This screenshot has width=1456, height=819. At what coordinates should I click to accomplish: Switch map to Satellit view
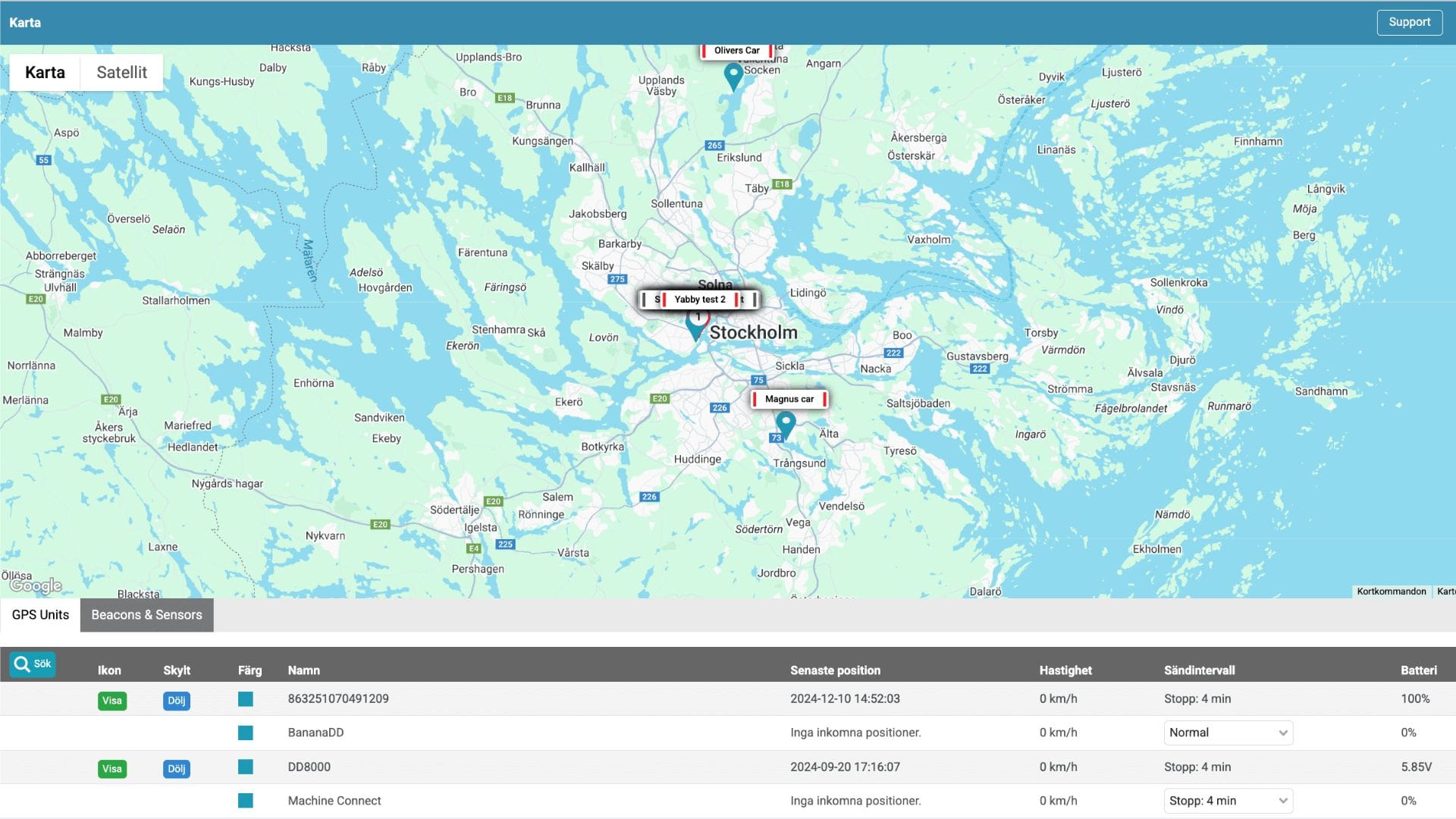pos(121,73)
